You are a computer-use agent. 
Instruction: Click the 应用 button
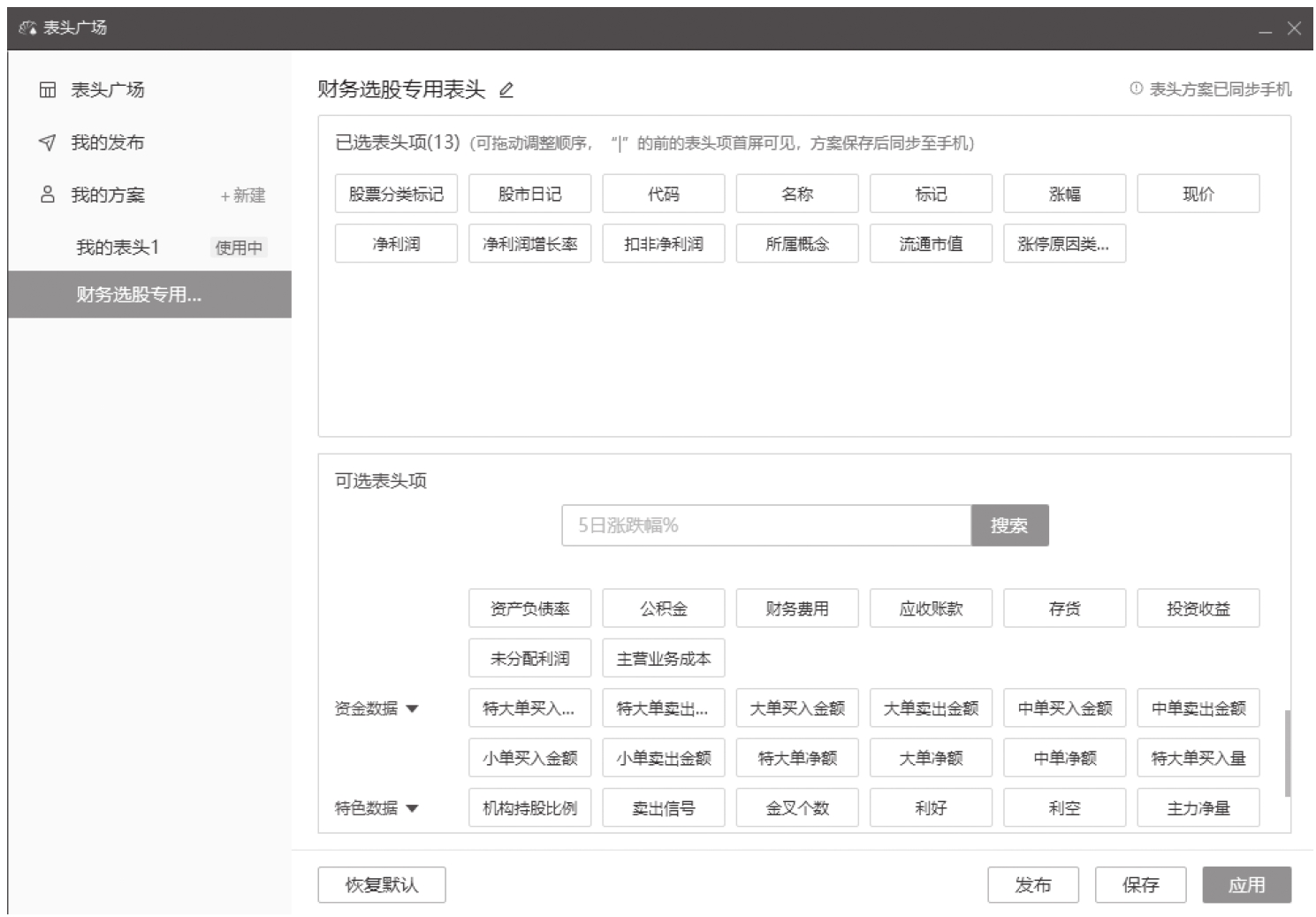coord(1247,884)
